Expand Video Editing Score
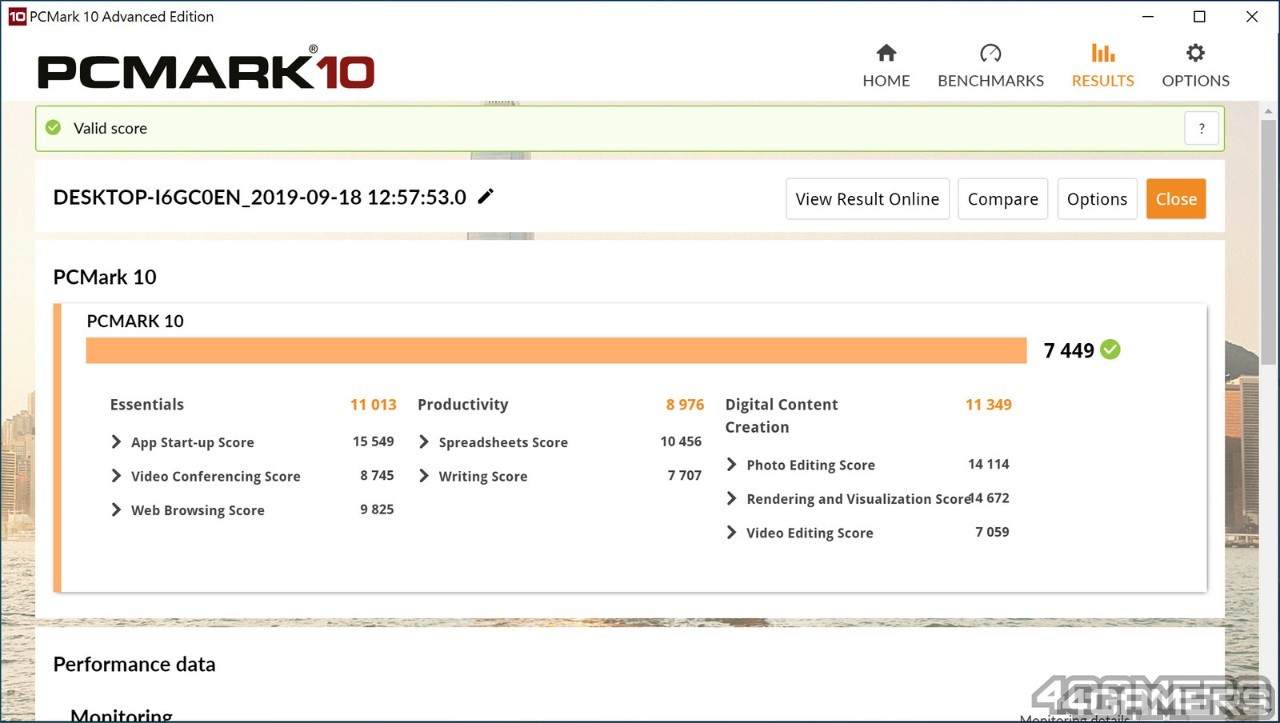Screen dimensions: 1280x723 pyautogui.click(x=732, y=533)
